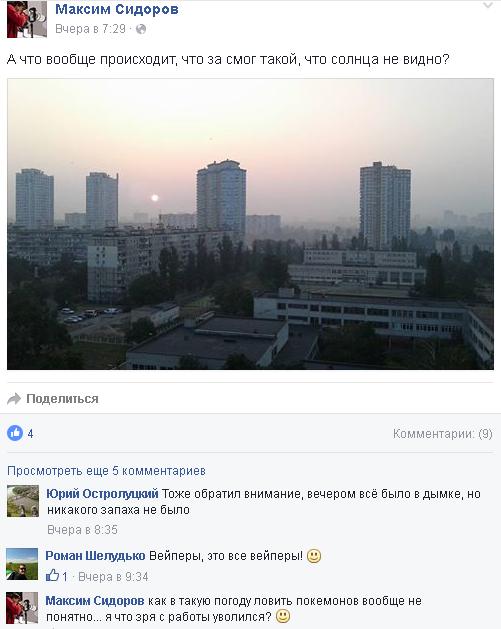The width and height of the screenshot is (501, 629).
Task: Expand Просмотреть еще 5 комментариев
Action: pyautogui.click(x=106, y=471)
